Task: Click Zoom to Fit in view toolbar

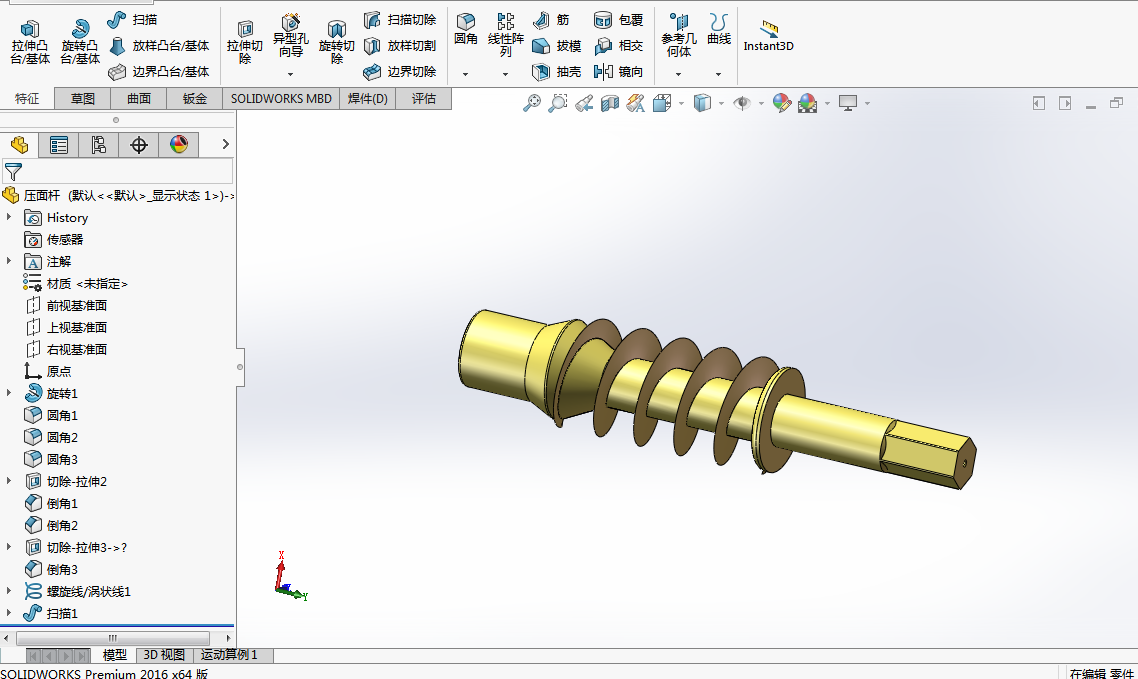Action: point(532,103)
